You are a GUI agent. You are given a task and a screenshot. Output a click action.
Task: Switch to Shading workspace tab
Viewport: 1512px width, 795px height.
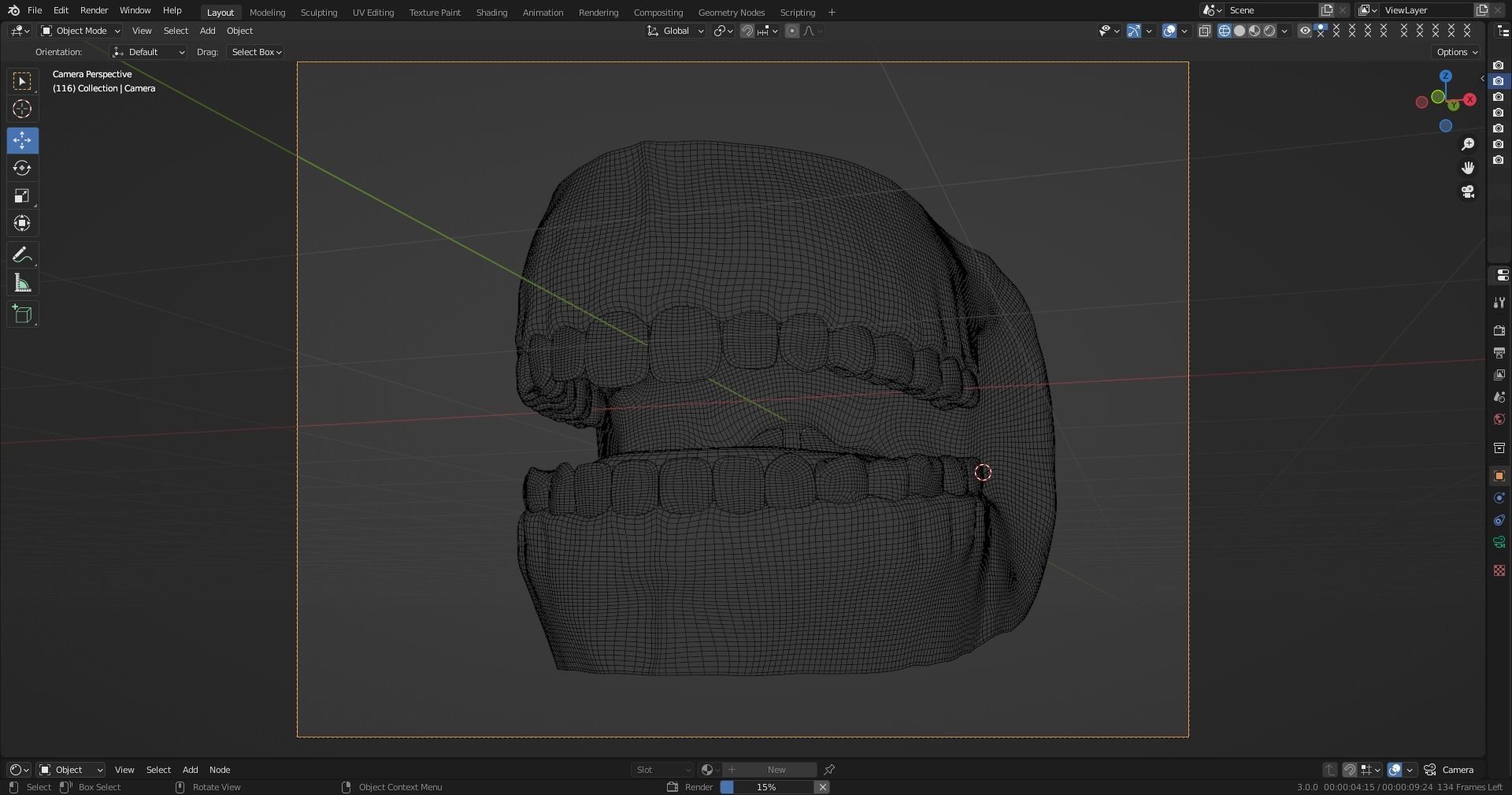click(491, 13)
